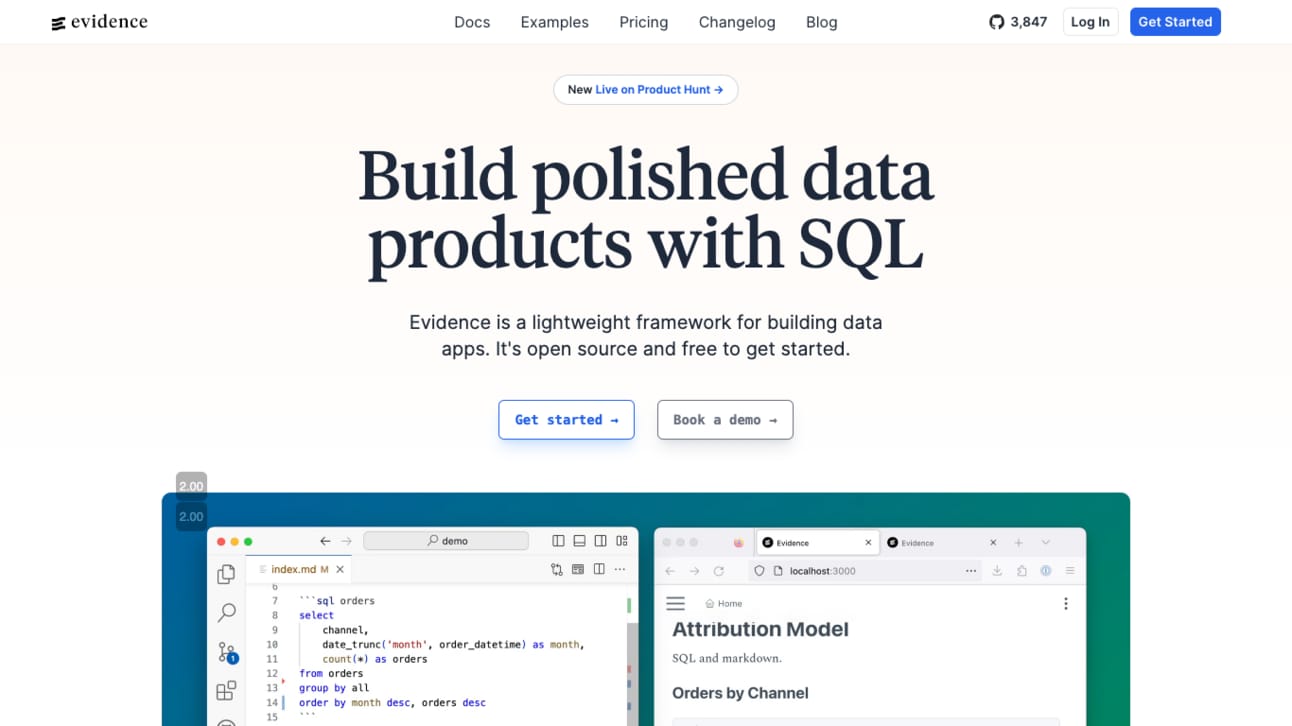Click the 'count(*) as orders' code line

[375, 659]
